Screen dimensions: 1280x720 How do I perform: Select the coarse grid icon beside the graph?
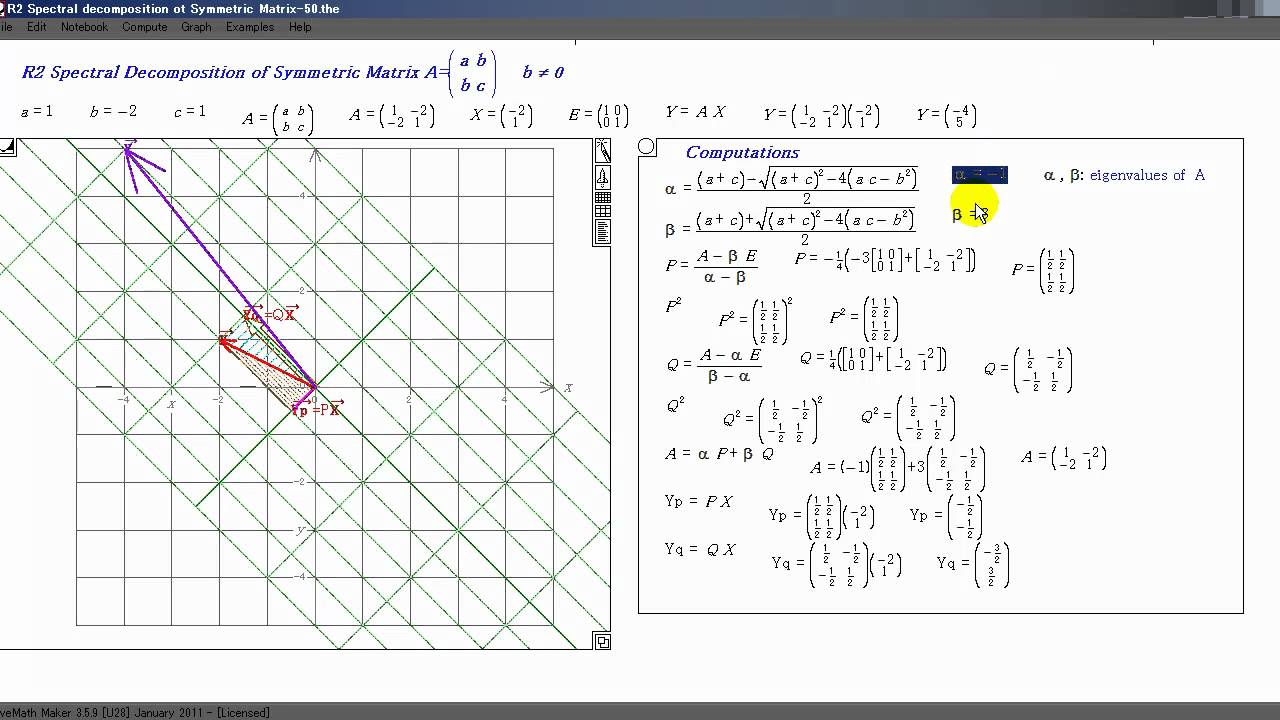click(602, 213)
